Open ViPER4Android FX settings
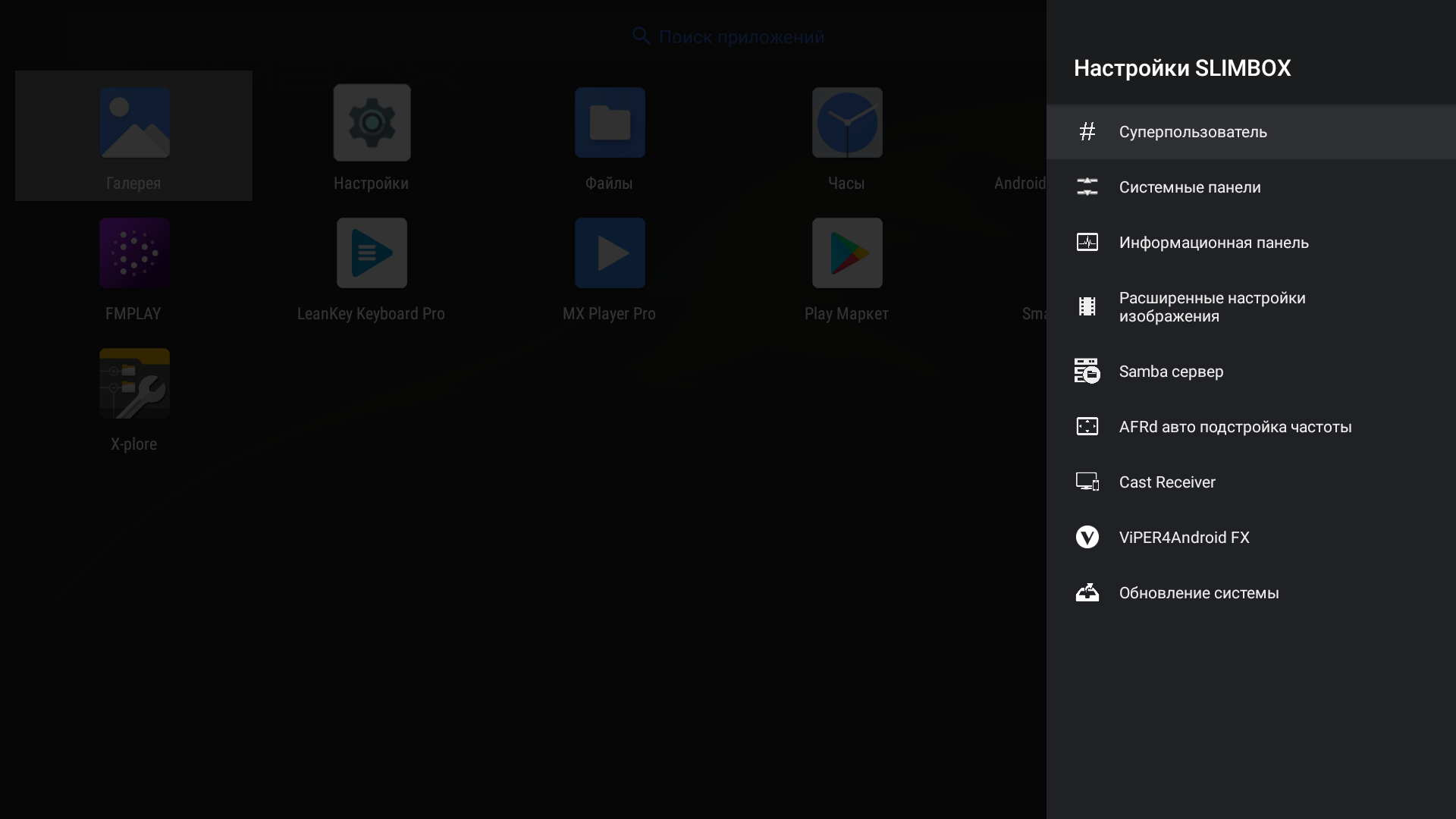Screen dimensions: 1456x819 (1183, 538)
